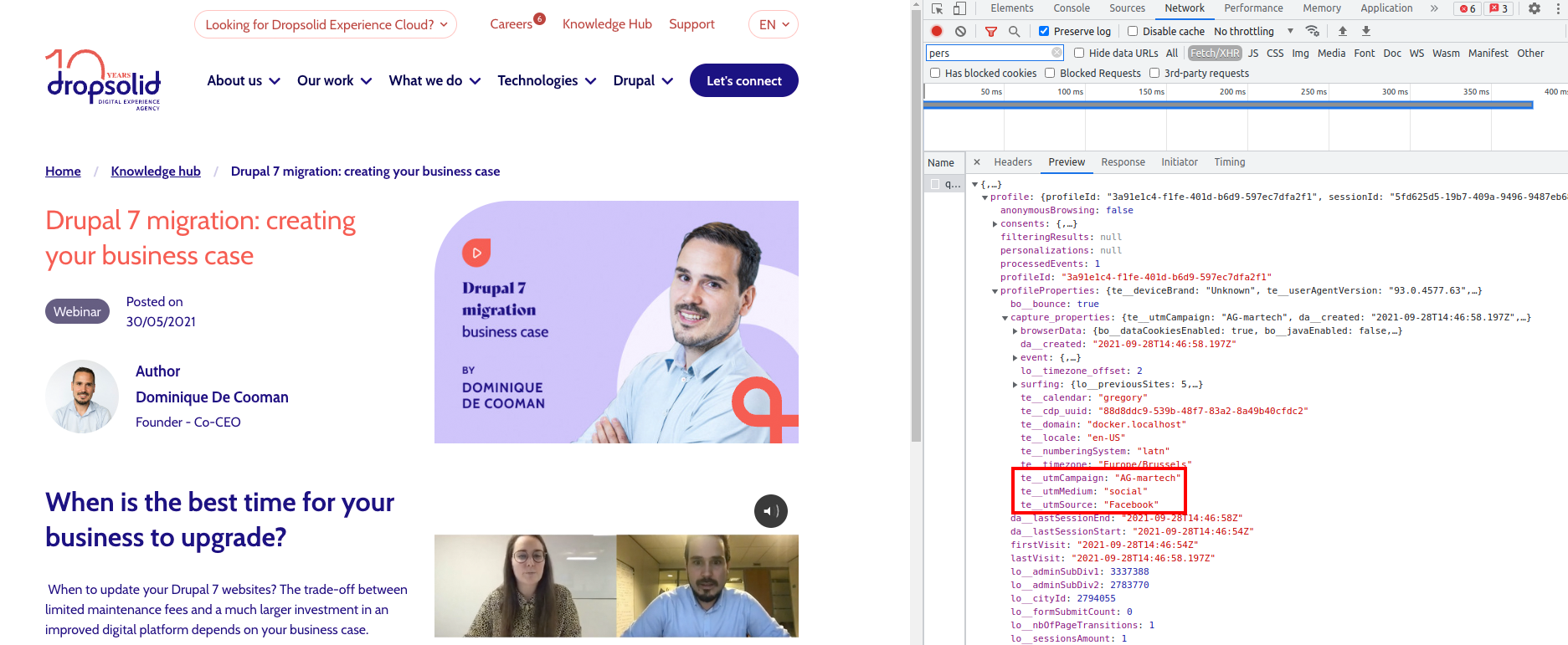Open the Dropsolid Experience Cloud dropdown
1568x645 pixels.
326,24
